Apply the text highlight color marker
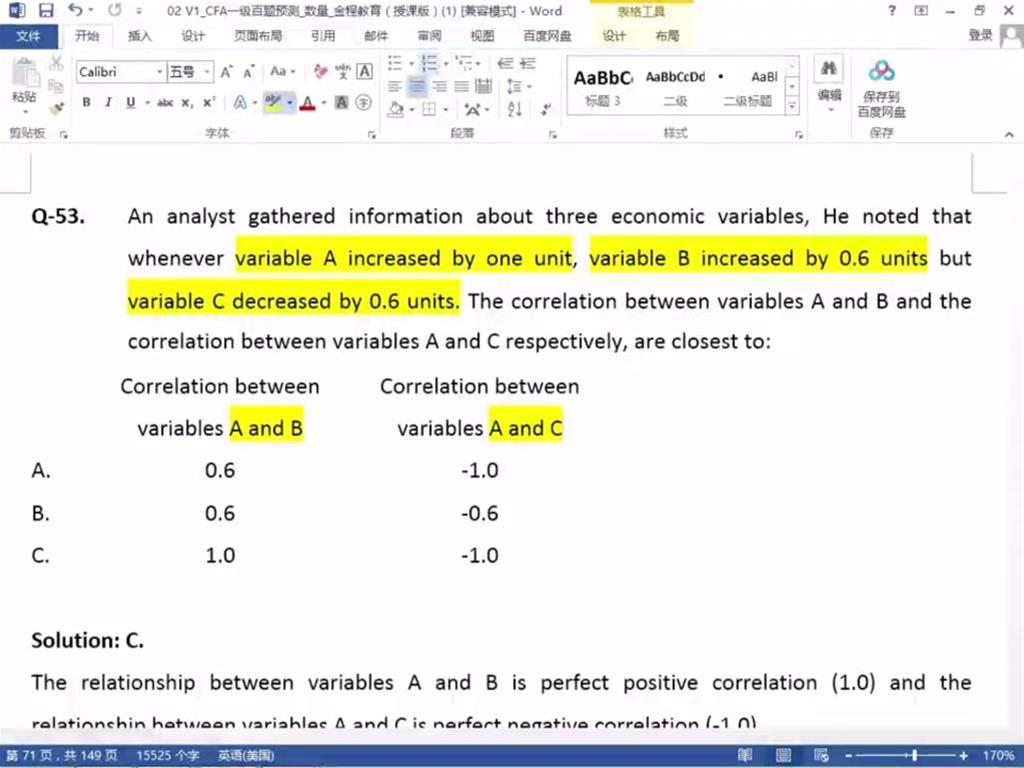Viewport: 1024px width, 768px height. 272,102
